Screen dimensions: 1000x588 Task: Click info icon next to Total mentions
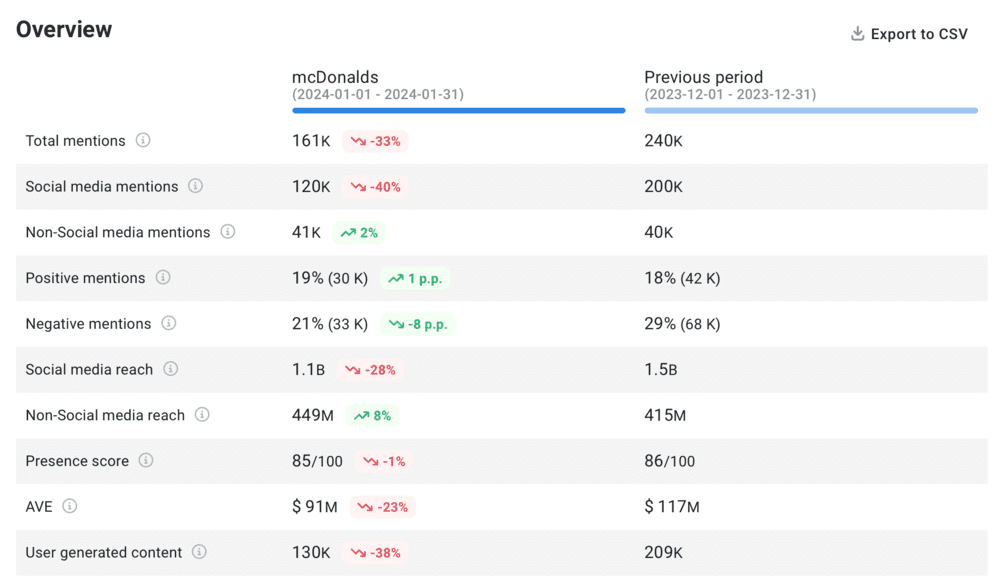tap(143, 141)
